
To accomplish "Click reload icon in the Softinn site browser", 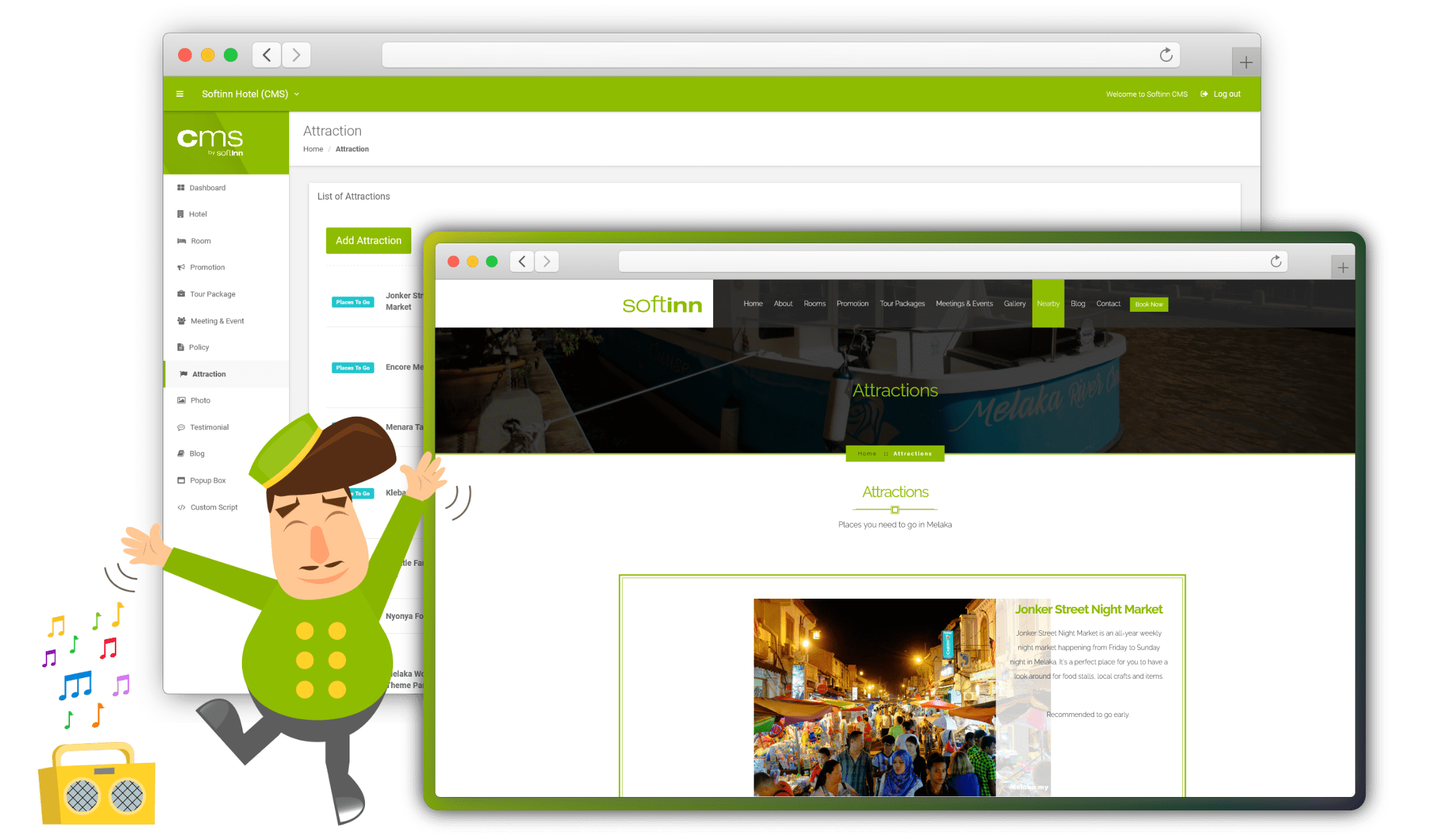I will pos(1276,261).
